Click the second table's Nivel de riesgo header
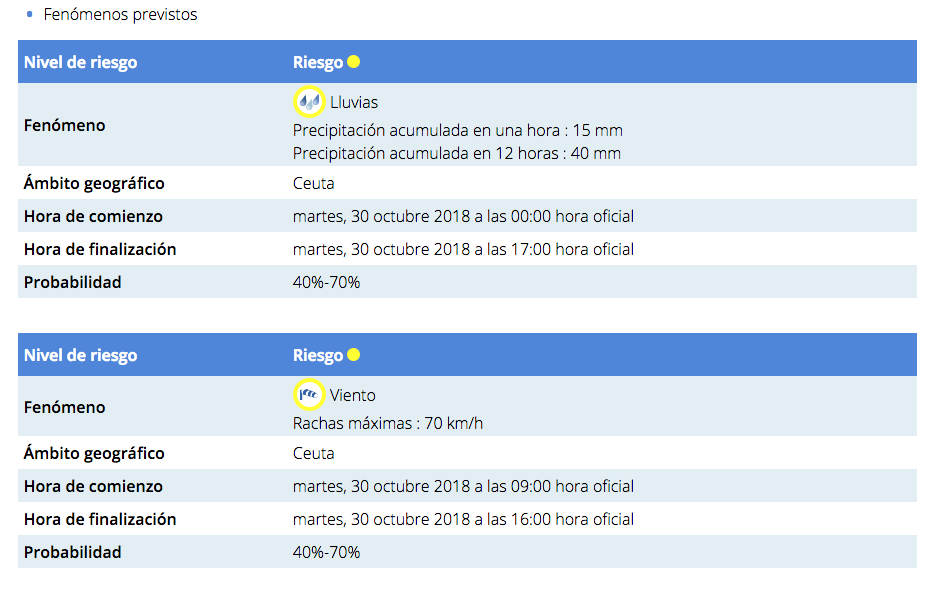Viewport: 927px width, 591px height. (80, 355)
